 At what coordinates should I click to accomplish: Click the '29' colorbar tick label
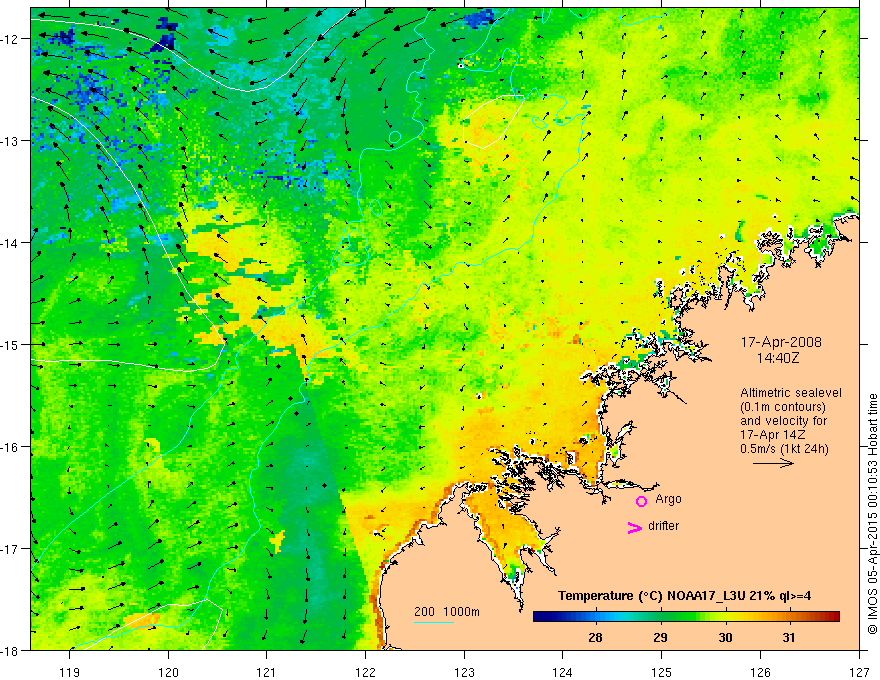[x=660, y=637]
